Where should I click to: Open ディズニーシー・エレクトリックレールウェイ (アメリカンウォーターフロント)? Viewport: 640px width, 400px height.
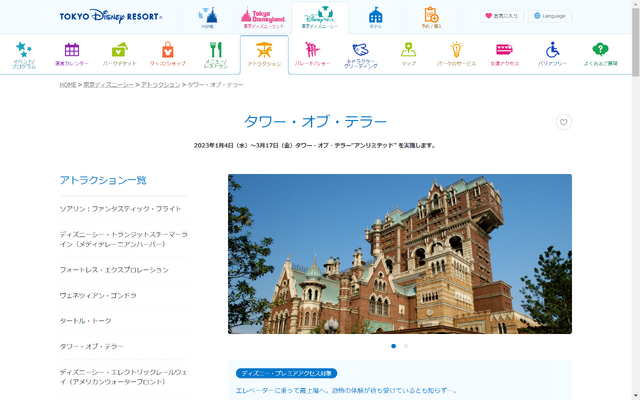pos(124,377)
